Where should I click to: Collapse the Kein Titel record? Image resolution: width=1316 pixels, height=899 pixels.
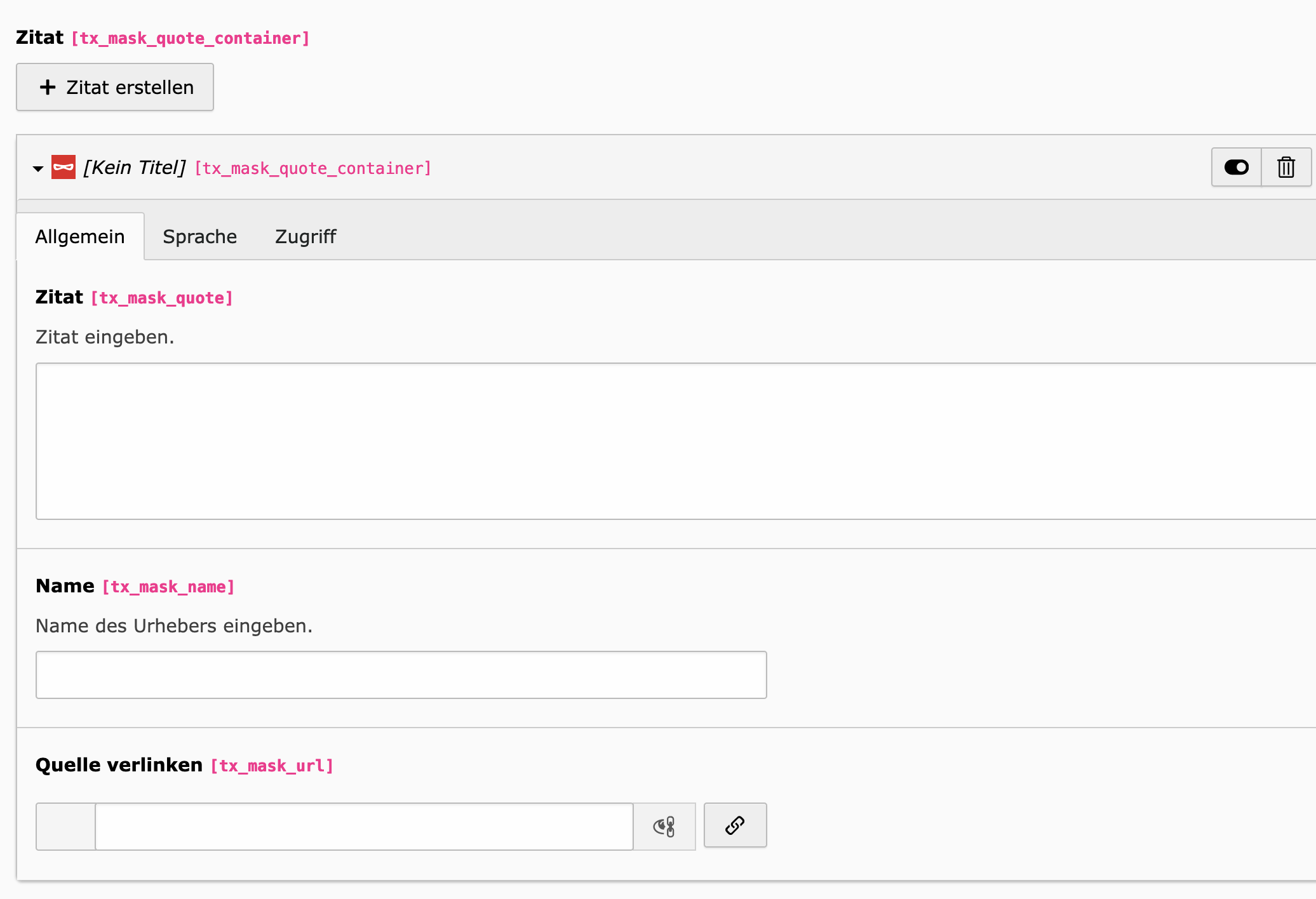tap(38, 168)
